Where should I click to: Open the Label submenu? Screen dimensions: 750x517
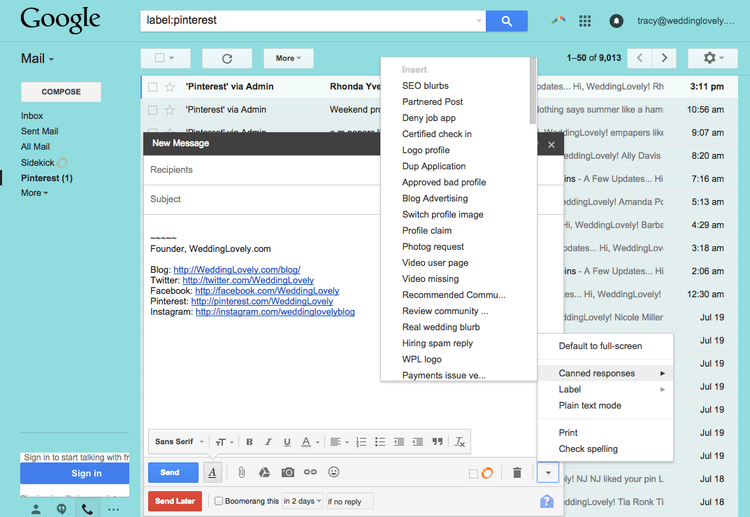(x=605, y=389)
